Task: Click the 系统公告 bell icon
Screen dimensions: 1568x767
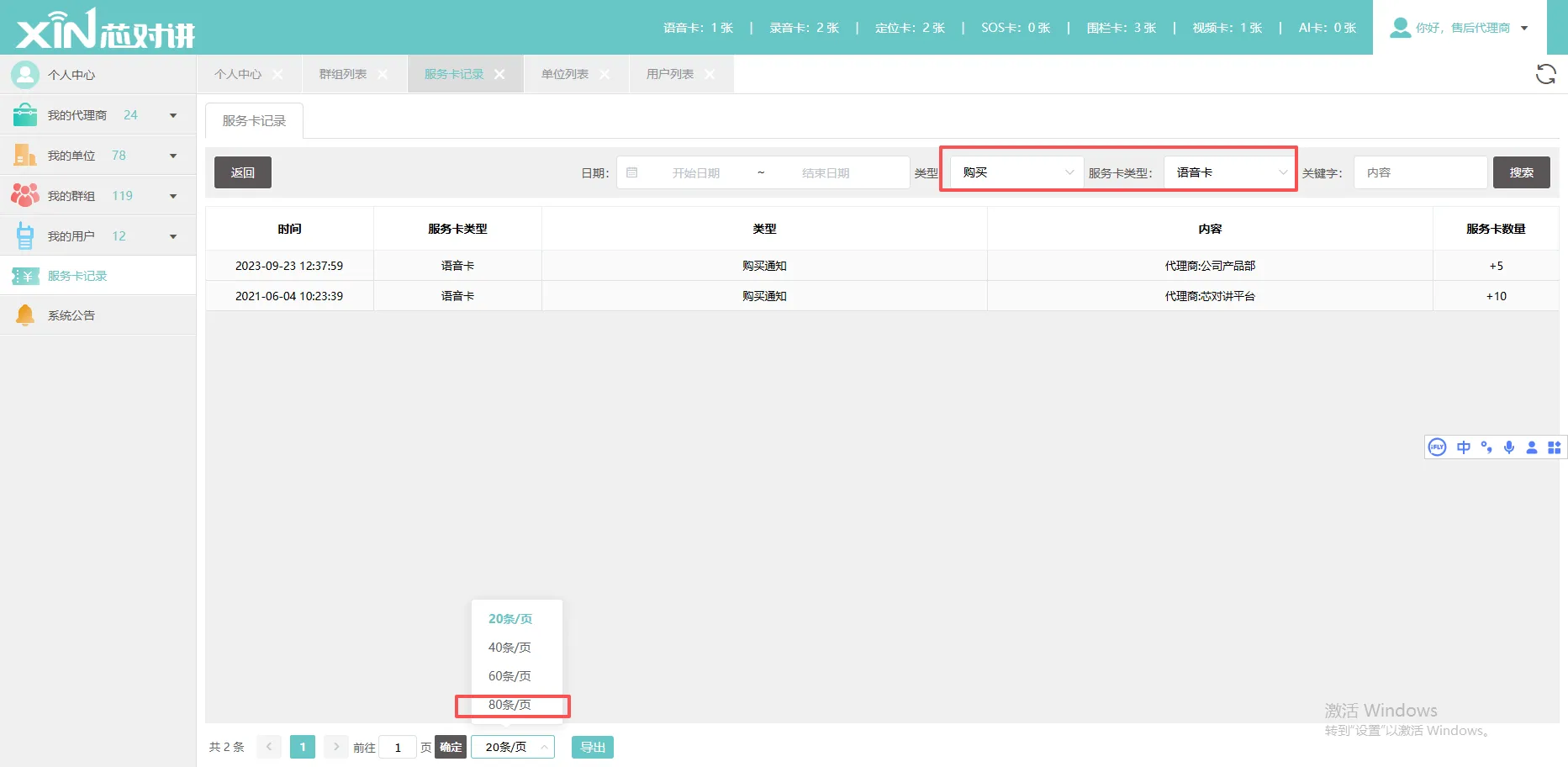Action: coord(25,315)
